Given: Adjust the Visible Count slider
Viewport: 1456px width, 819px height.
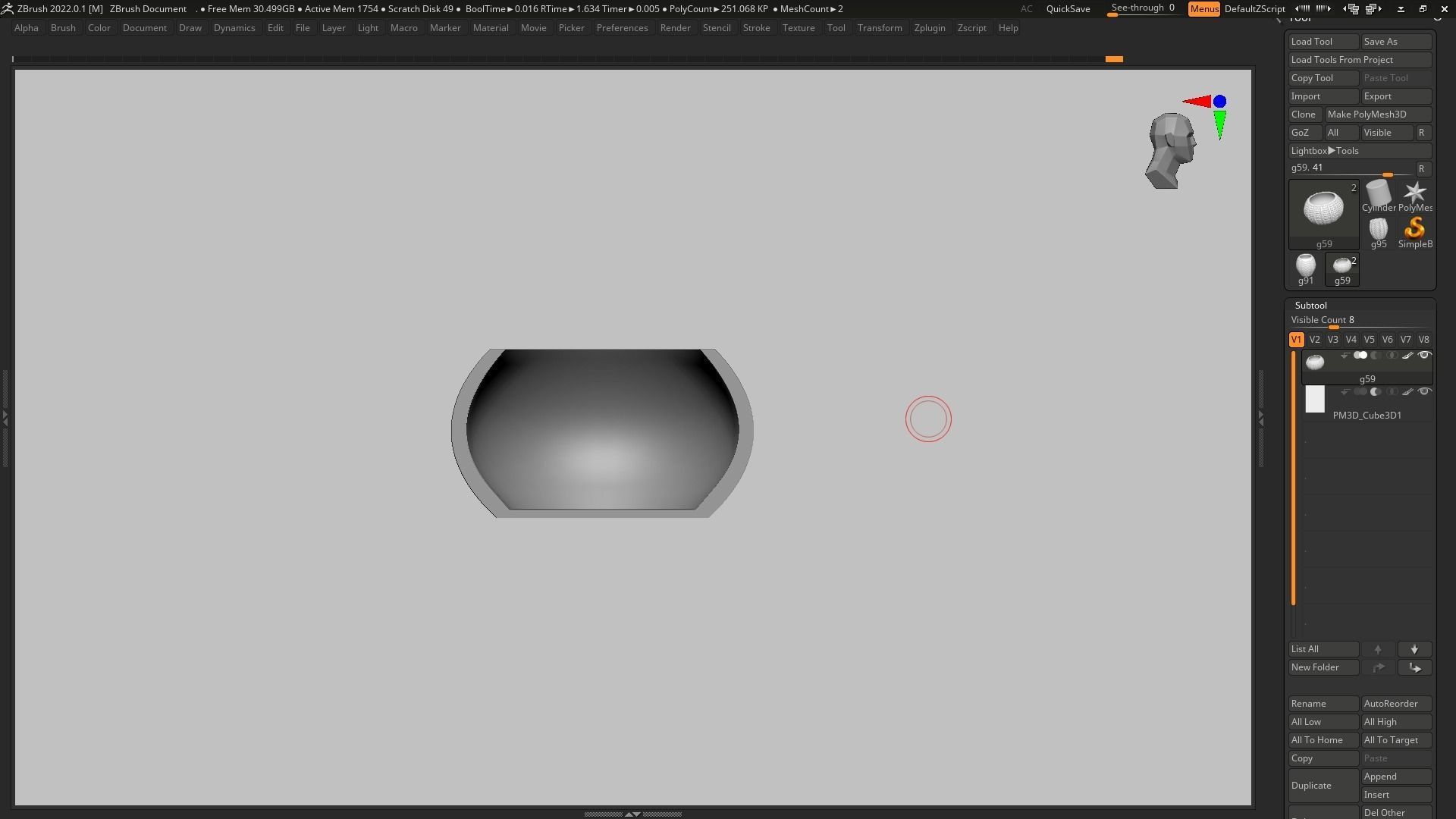Looking at the screenshot, I should [x=1333, y=327].
